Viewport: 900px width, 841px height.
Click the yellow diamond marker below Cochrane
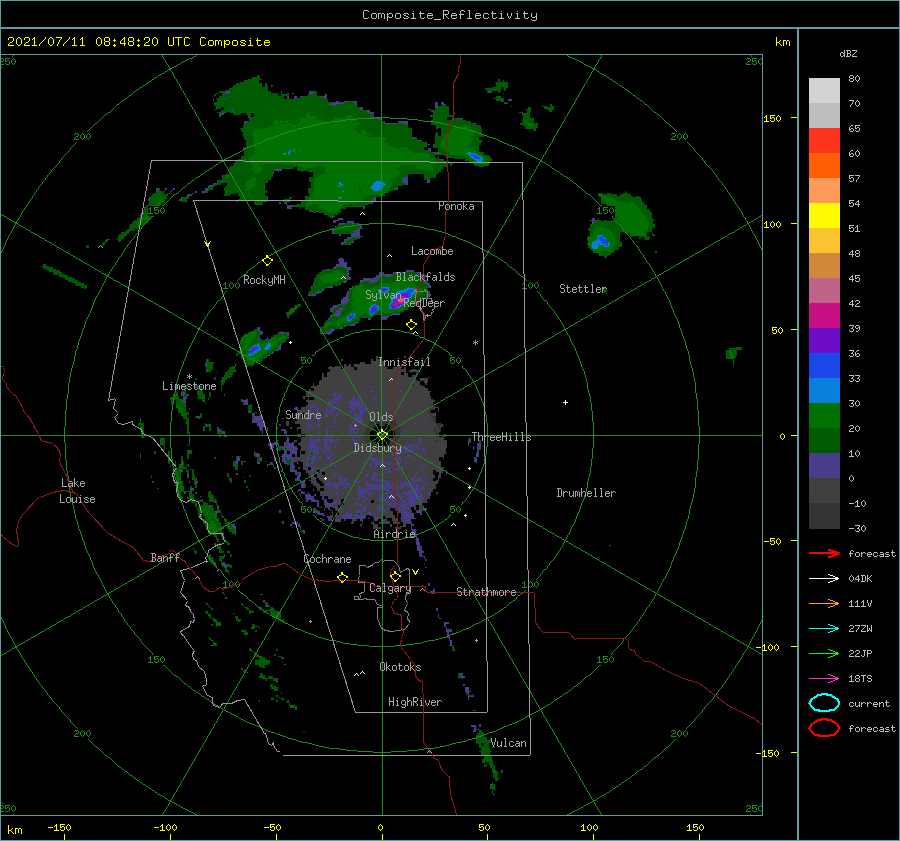(x=342, y=577)
